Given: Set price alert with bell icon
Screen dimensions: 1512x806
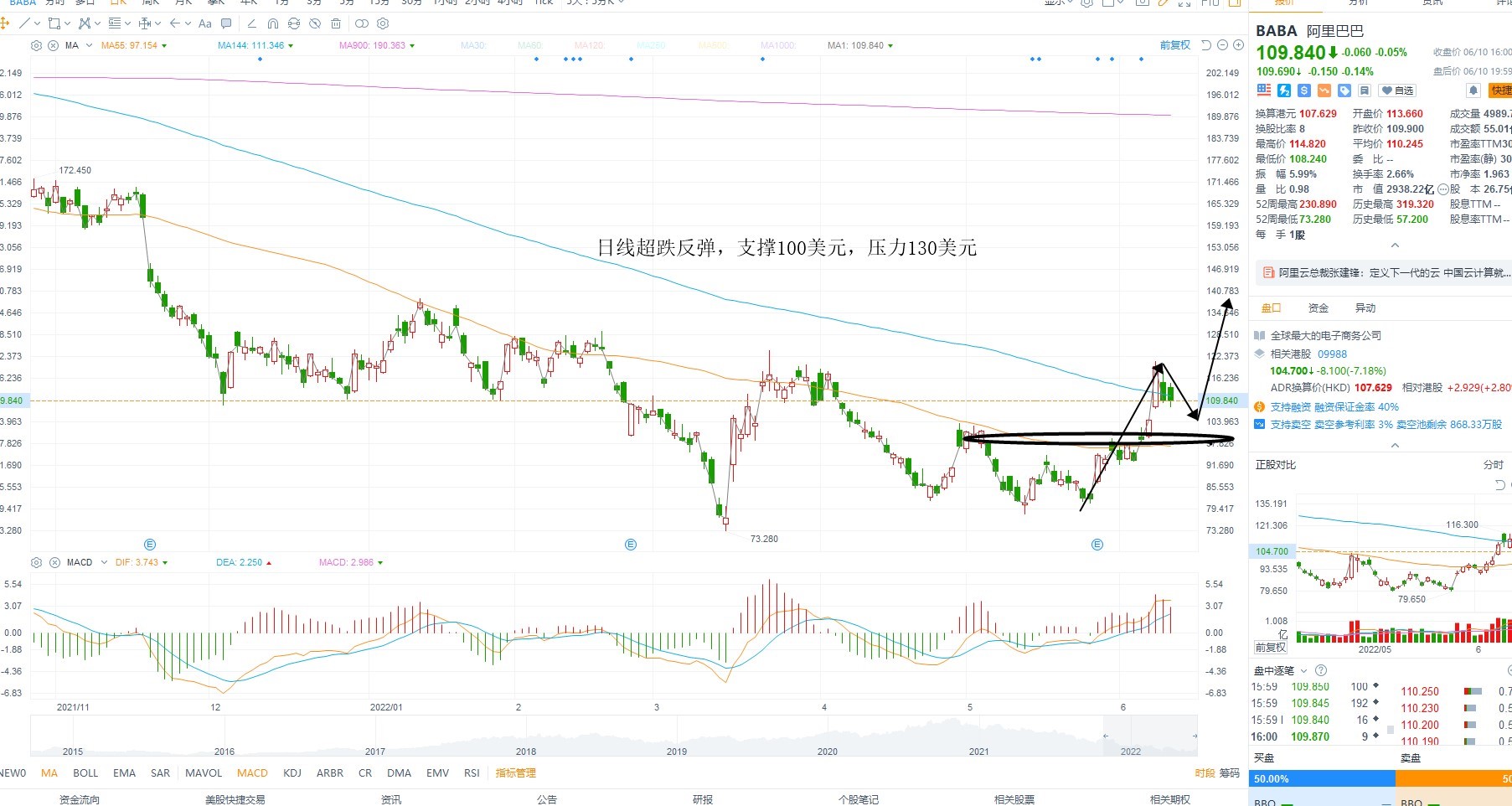Looking at the screenshot, I should pyautogui.click(x=1473, y=90).
